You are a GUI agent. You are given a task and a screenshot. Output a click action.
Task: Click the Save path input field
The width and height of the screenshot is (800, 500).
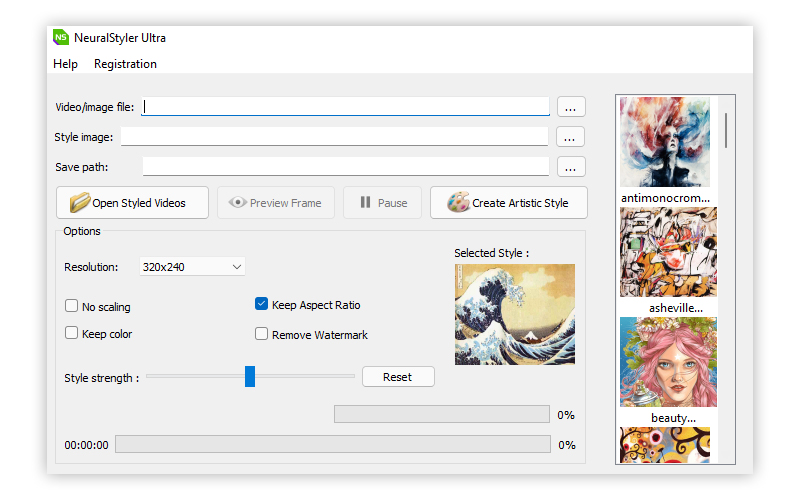coord(345,166)
